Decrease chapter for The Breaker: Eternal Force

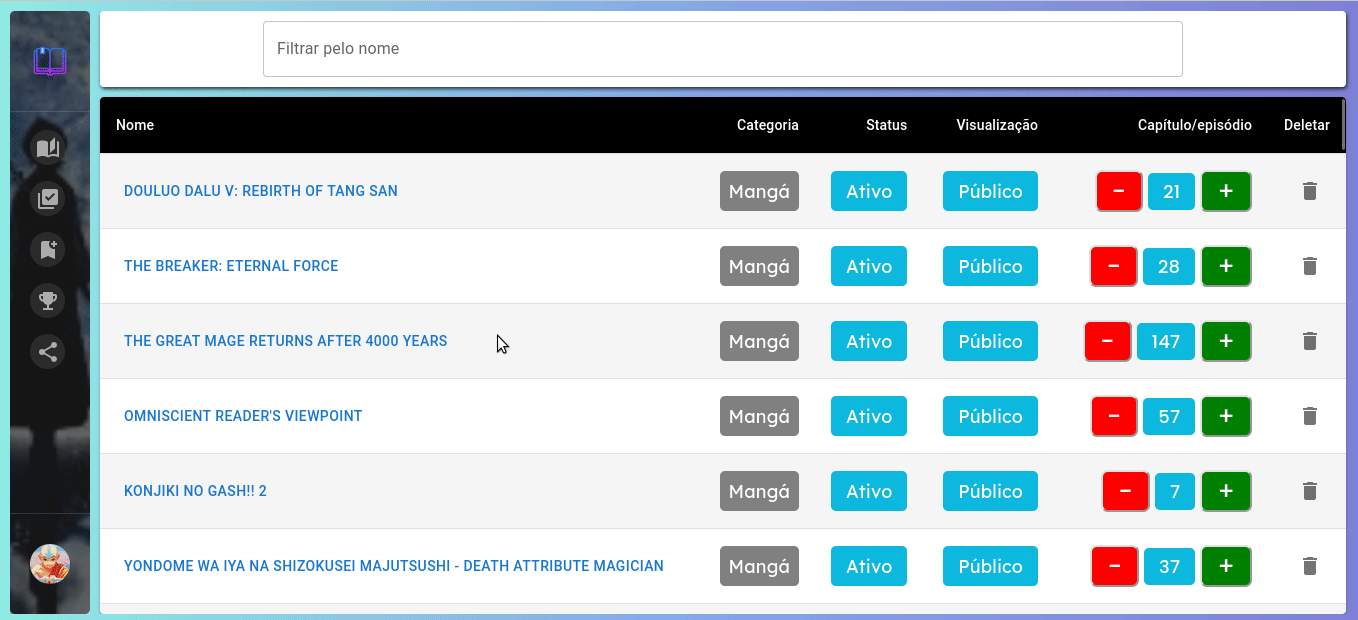(1114, 266)
